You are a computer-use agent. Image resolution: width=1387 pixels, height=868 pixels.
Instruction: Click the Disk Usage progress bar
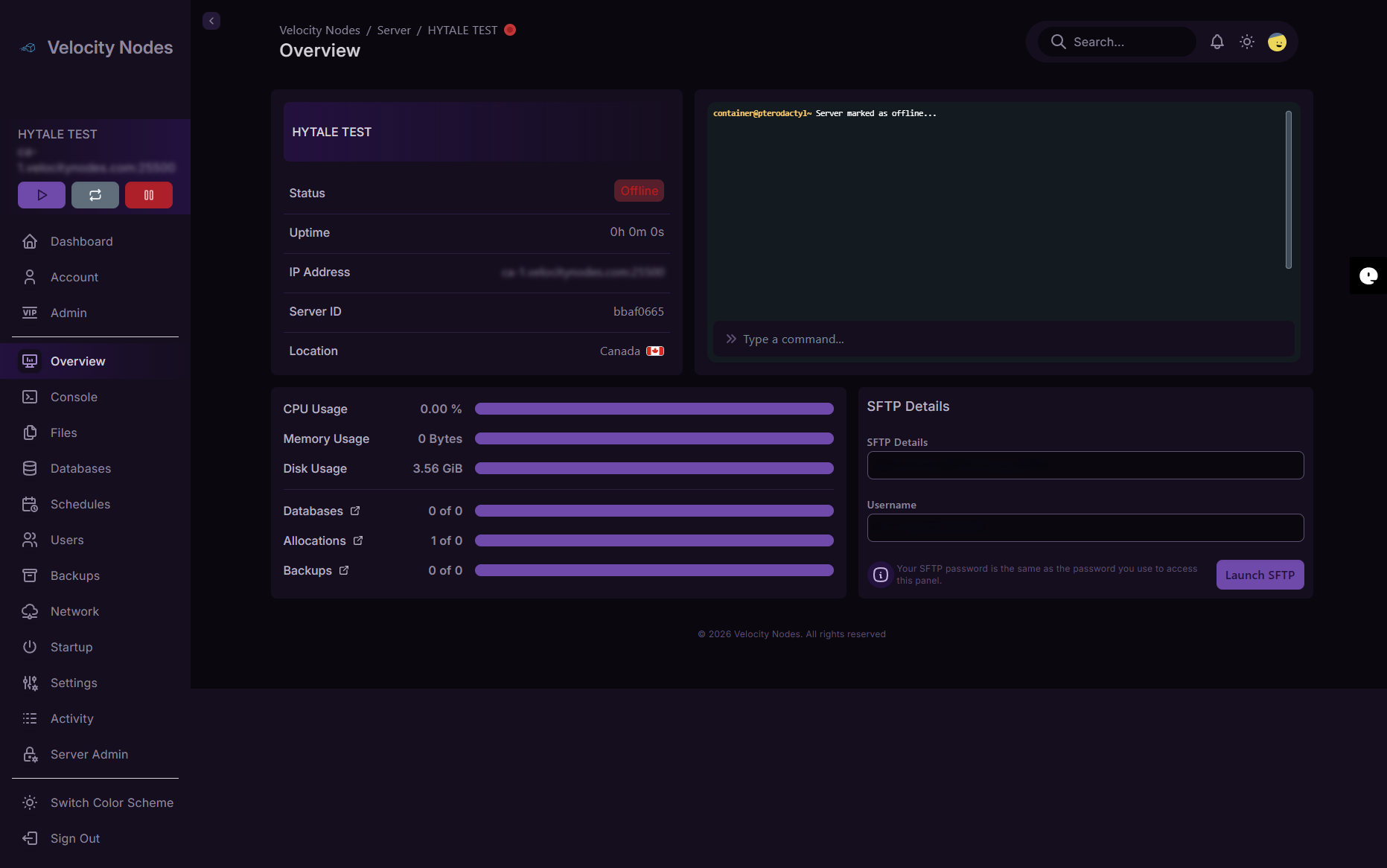coord(654,468)
